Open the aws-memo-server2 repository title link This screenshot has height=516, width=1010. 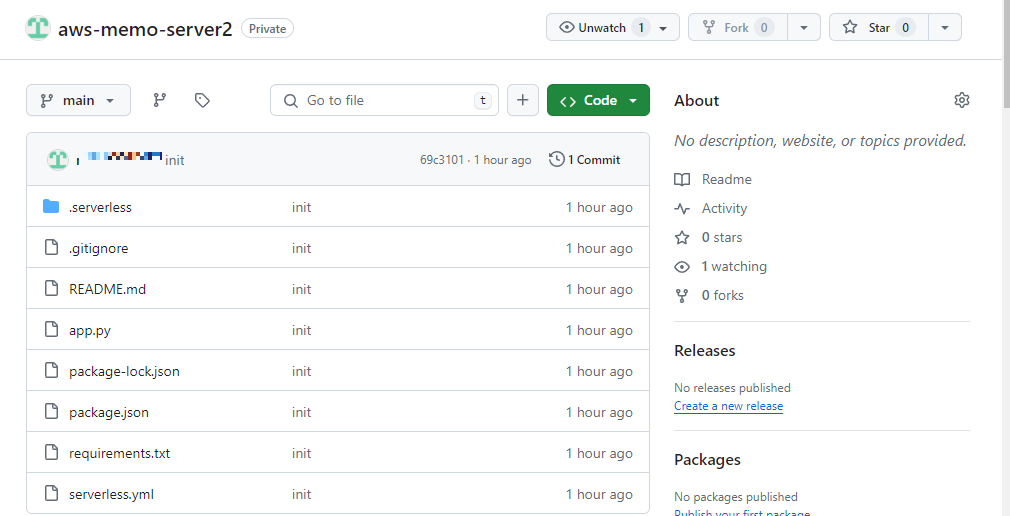click(x=145, y=29)
